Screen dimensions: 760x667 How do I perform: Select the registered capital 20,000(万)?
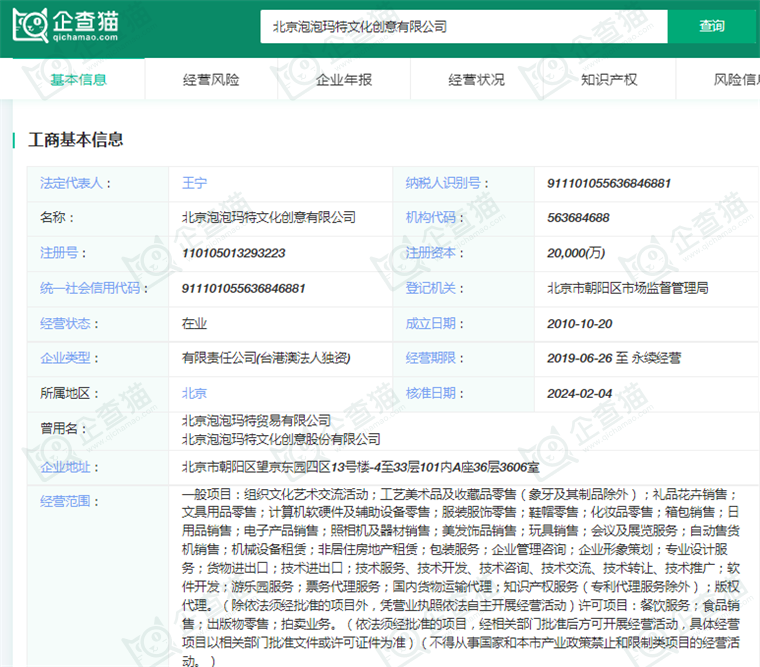point(576,253)
